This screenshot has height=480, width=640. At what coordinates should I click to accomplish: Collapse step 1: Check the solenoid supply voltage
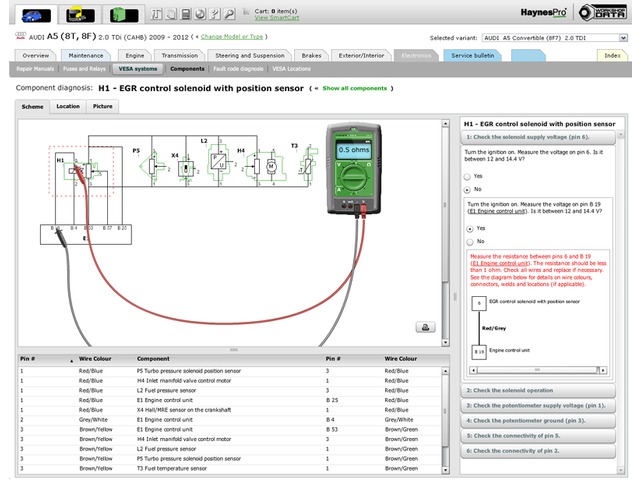538,138
